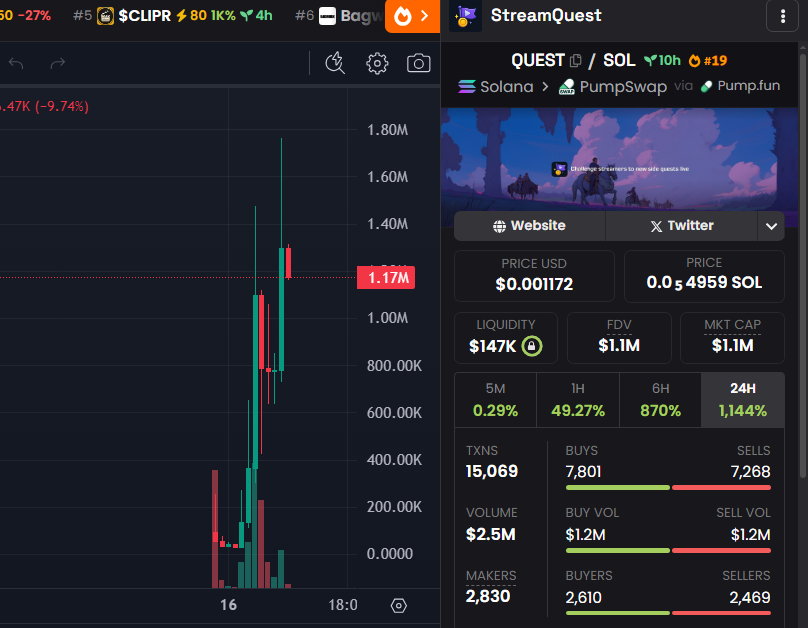Undo the last chart action
This screenshot has width=808, height=628.
(16, 63)
